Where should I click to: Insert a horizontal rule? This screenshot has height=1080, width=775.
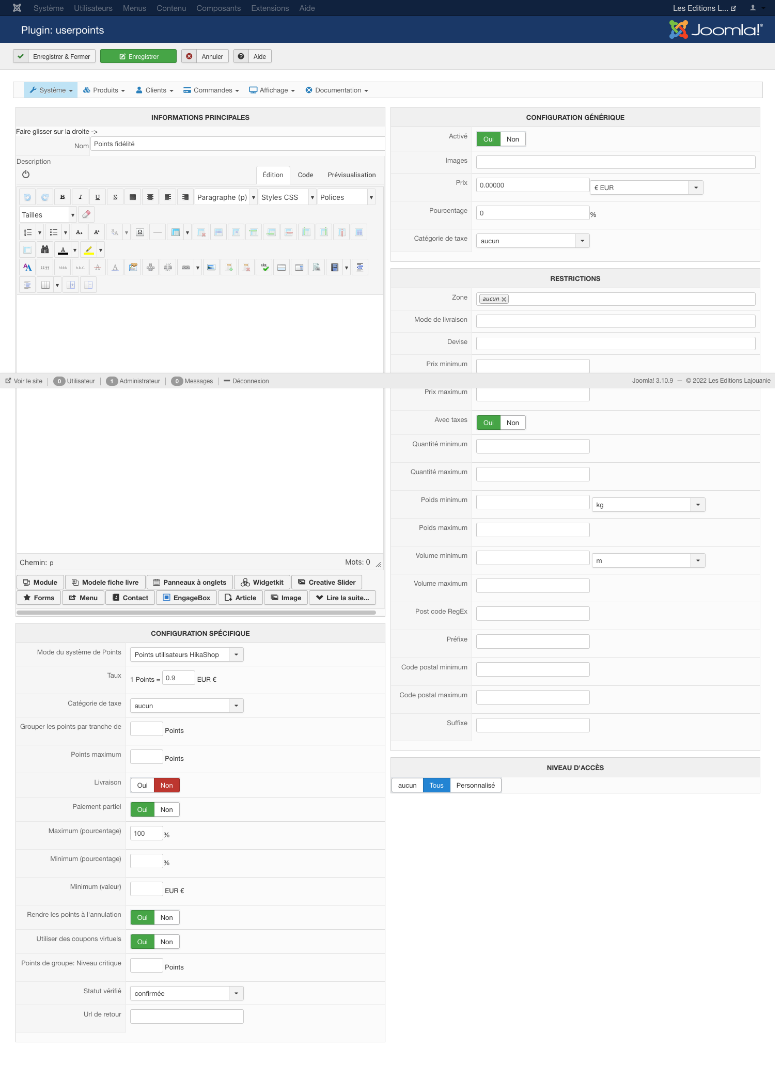click(x=157, y=232)
